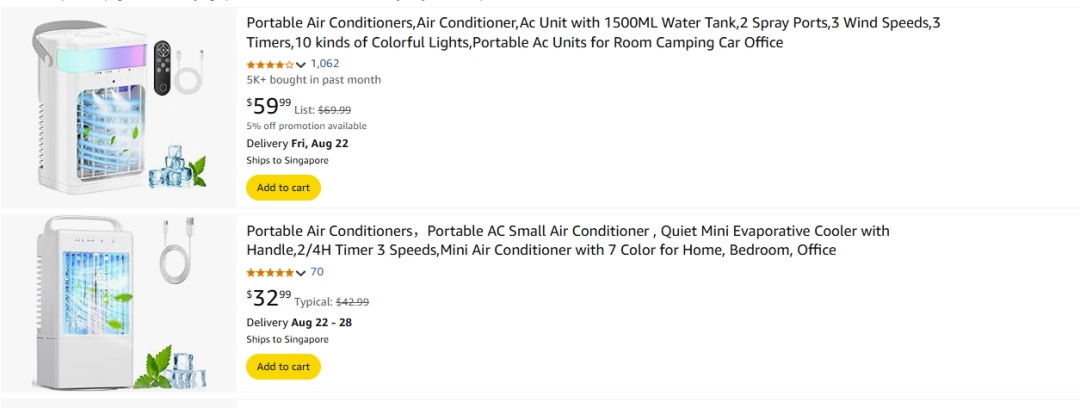Add the $32.99 mini cooler to cart
This screenshot has height=408, width=1080.
pyautogui.click(x=283, y=367)
